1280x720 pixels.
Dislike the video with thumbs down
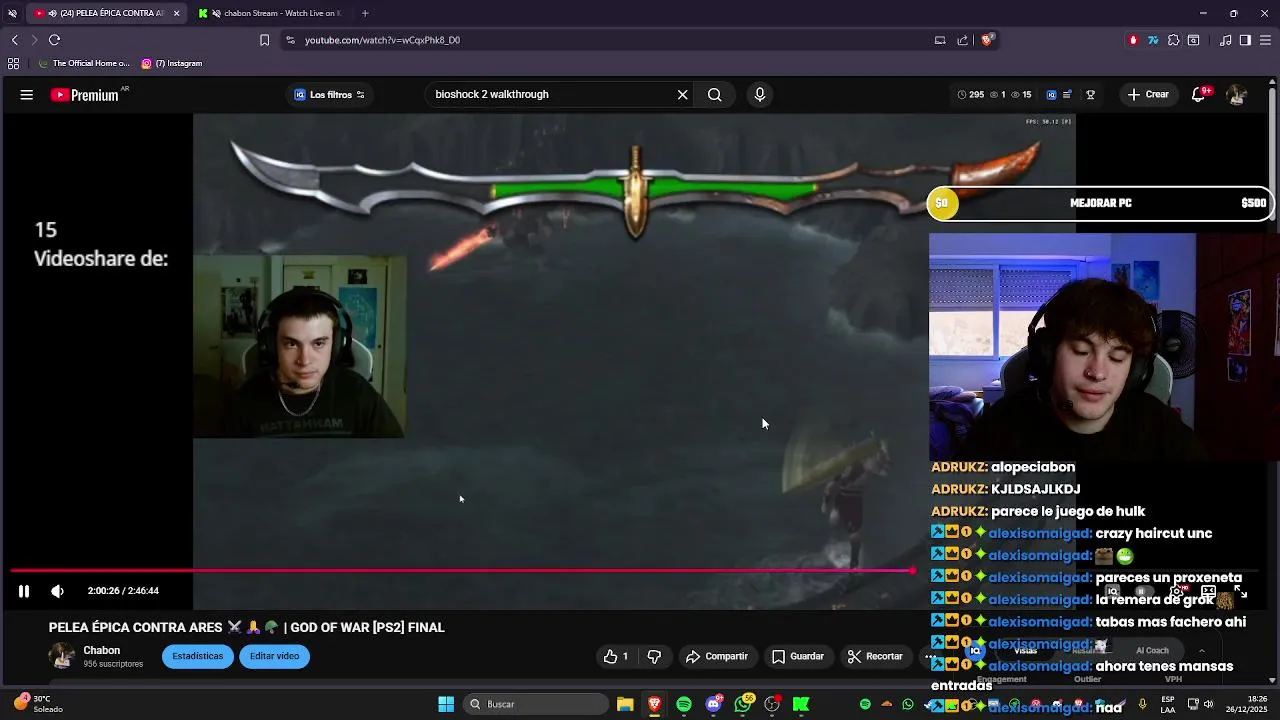[654, 656]
